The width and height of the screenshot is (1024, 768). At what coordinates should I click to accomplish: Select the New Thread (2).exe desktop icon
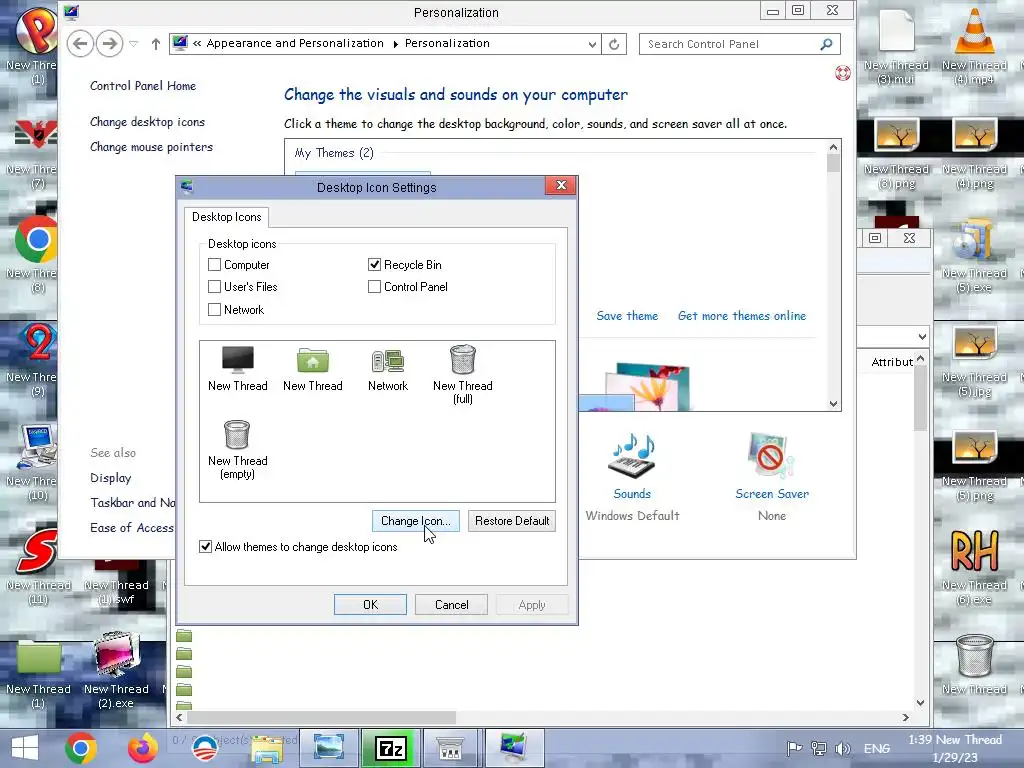116,671
